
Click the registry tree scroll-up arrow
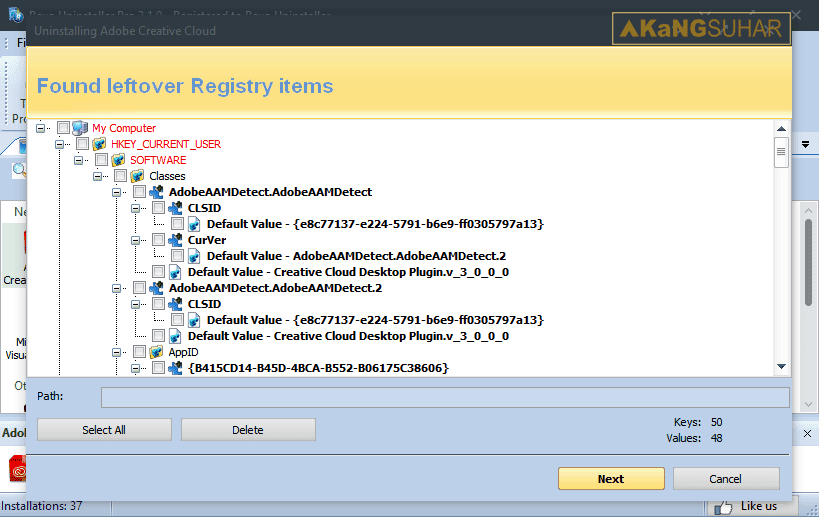[781, 128]
